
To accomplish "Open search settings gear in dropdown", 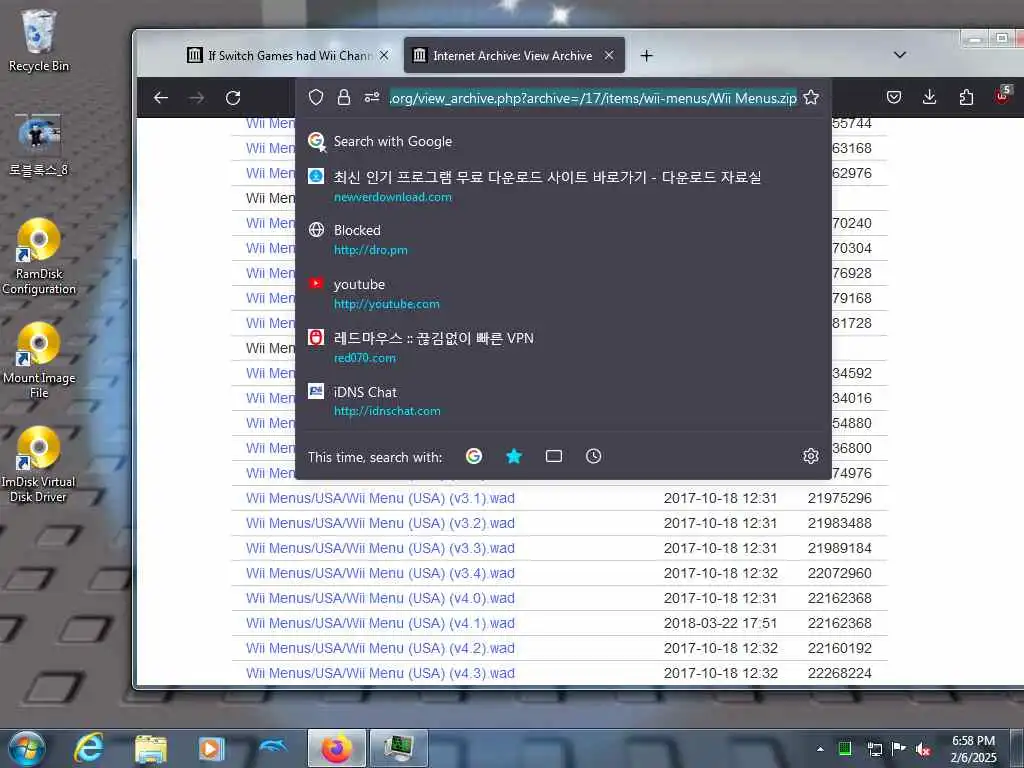I will pos(810,456).
